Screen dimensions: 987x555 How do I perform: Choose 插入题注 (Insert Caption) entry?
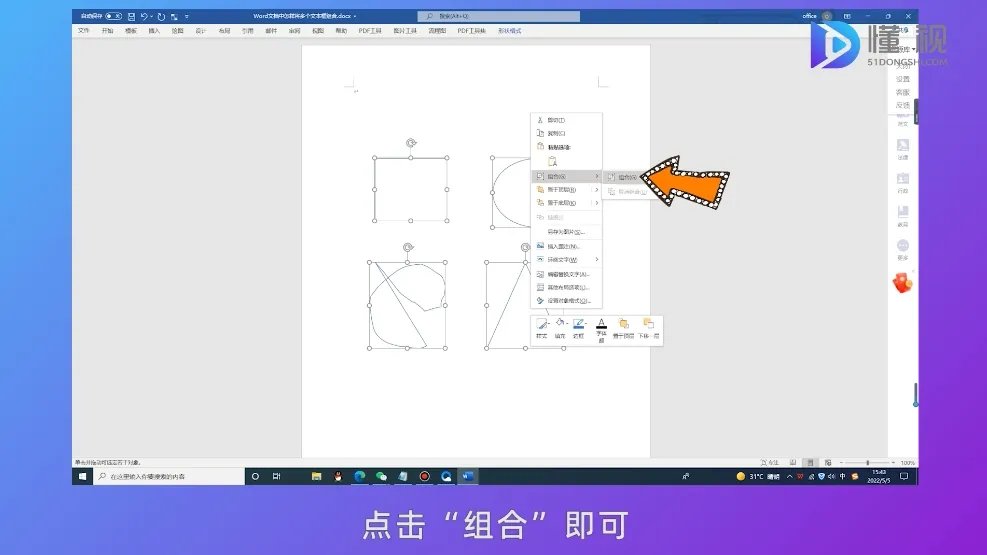tap(567, 246)
